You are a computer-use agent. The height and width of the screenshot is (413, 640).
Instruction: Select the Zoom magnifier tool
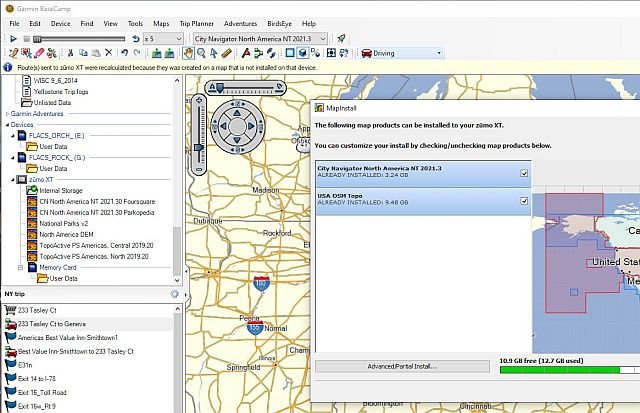pos(201,53)
